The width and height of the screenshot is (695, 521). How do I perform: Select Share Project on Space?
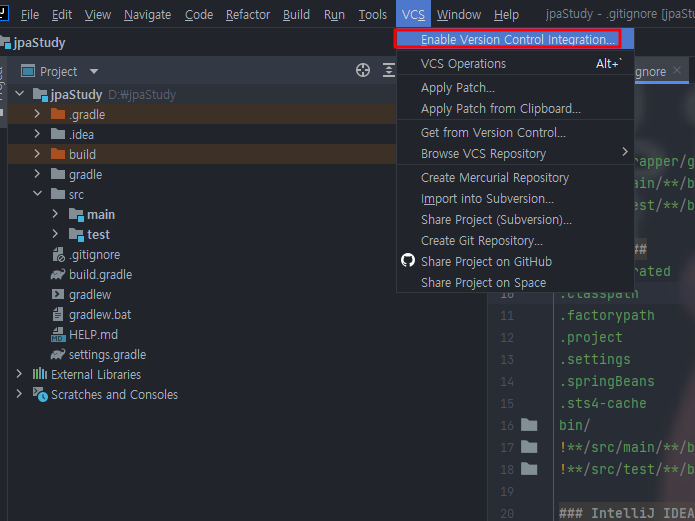(515, 282)
